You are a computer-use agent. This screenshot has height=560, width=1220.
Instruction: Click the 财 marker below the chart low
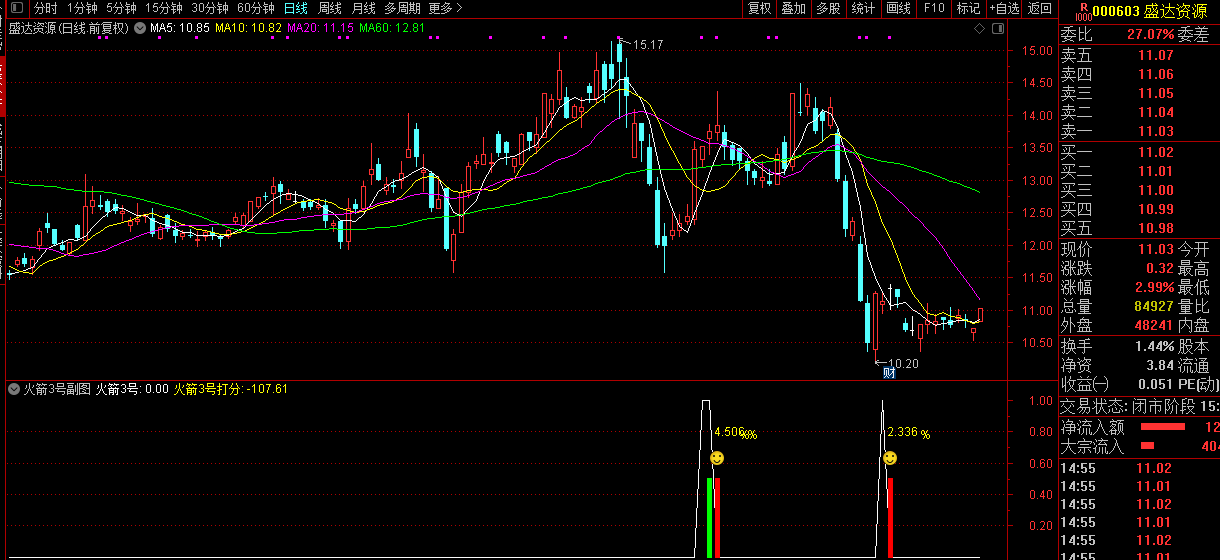[888, 373]
